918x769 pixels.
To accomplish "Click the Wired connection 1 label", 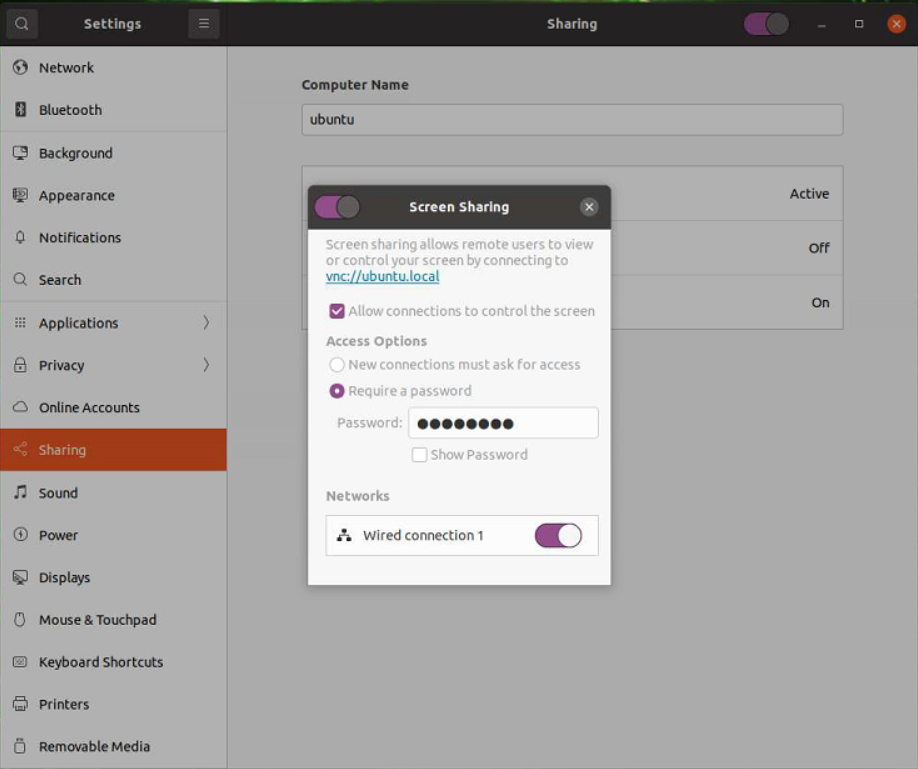I will [423, 535].
